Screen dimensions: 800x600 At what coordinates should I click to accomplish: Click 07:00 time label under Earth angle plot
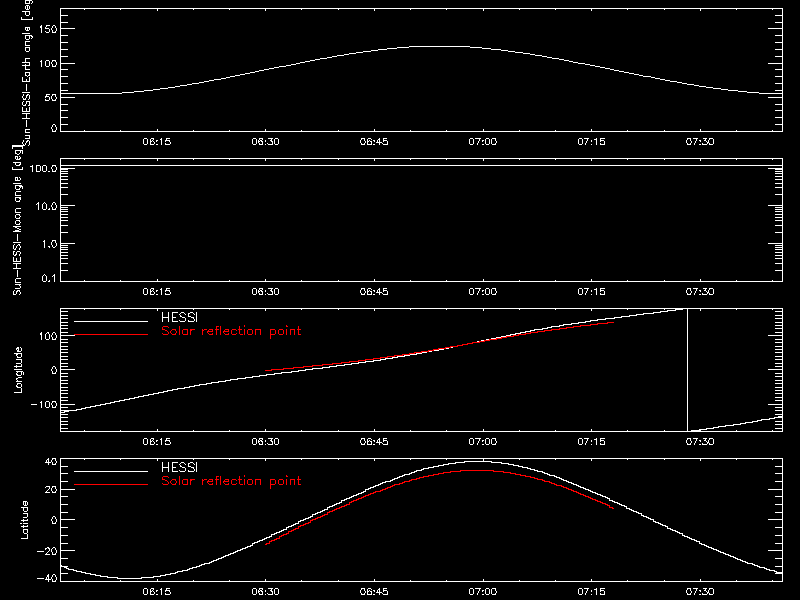tap(483, 142)
